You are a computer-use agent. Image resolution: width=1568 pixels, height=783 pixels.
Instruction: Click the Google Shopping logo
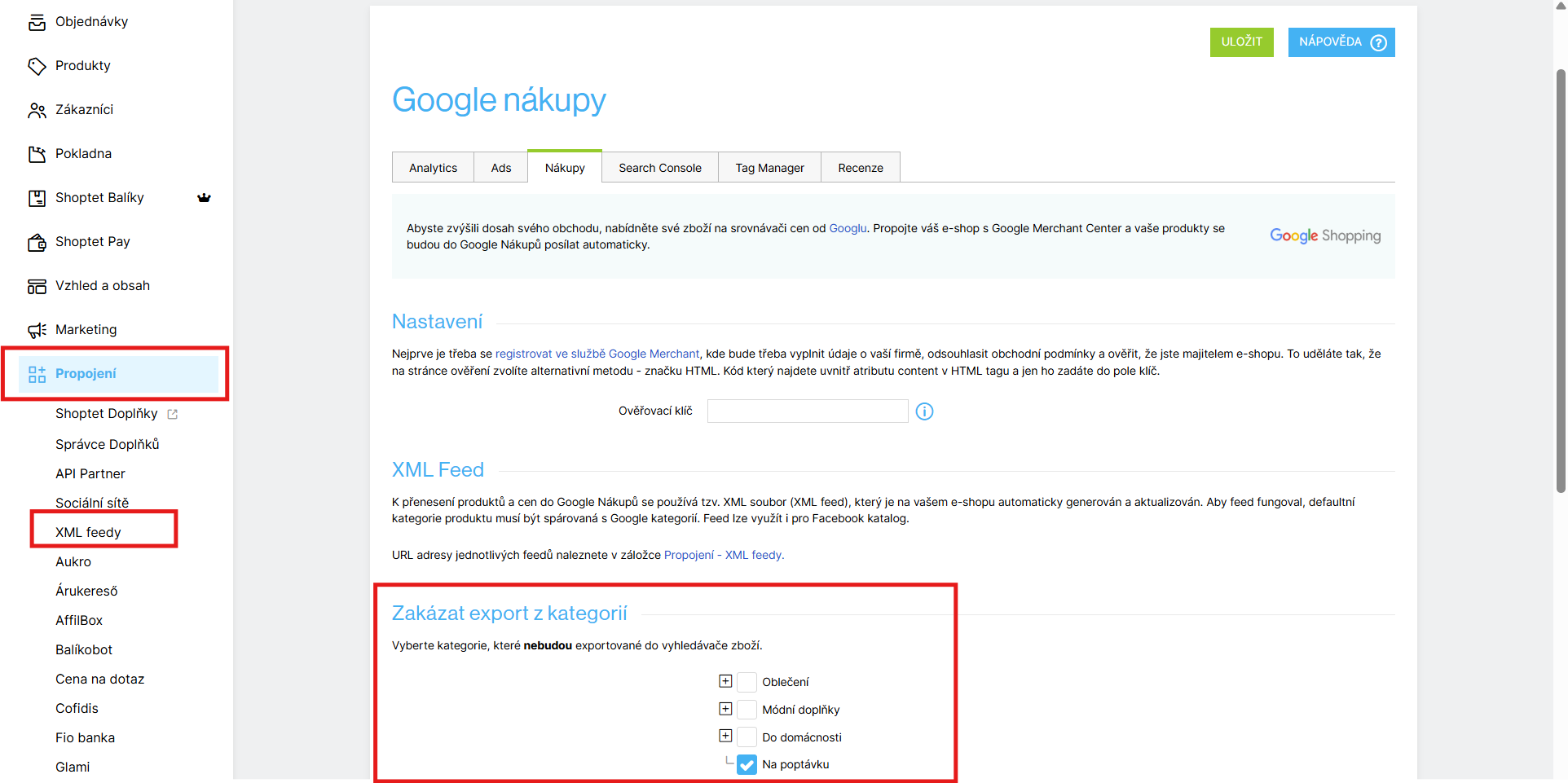click(1325, 235)
